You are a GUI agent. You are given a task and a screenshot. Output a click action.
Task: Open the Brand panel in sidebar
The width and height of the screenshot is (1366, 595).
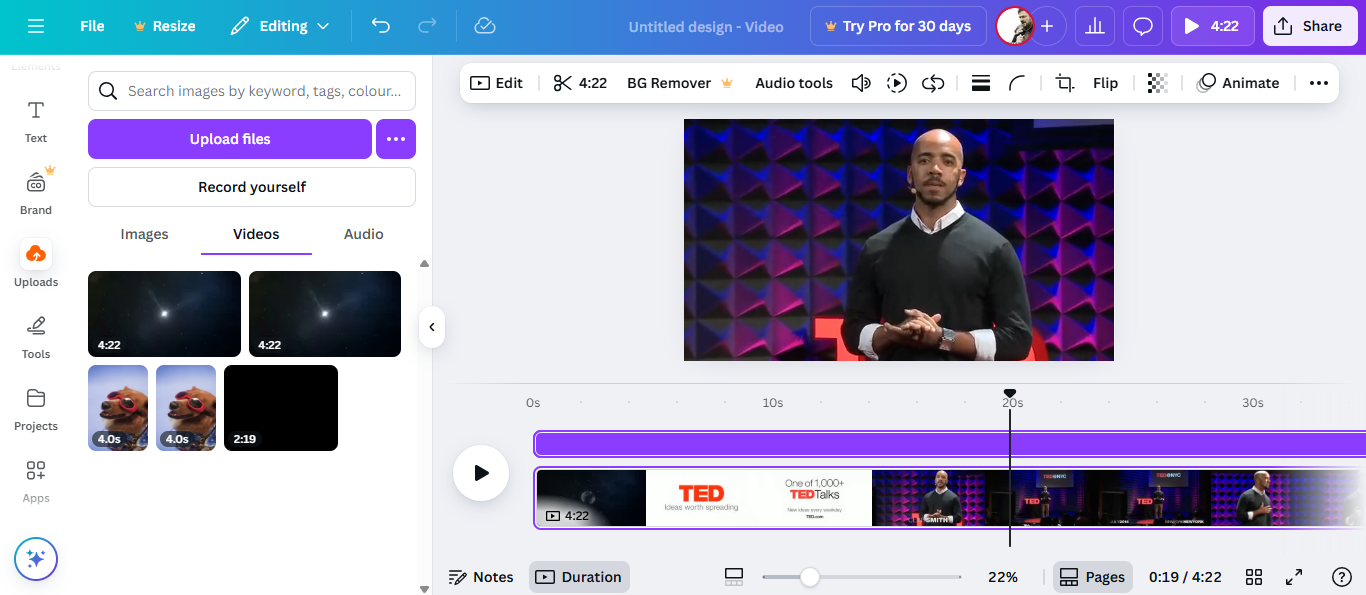tap(36, 193)
